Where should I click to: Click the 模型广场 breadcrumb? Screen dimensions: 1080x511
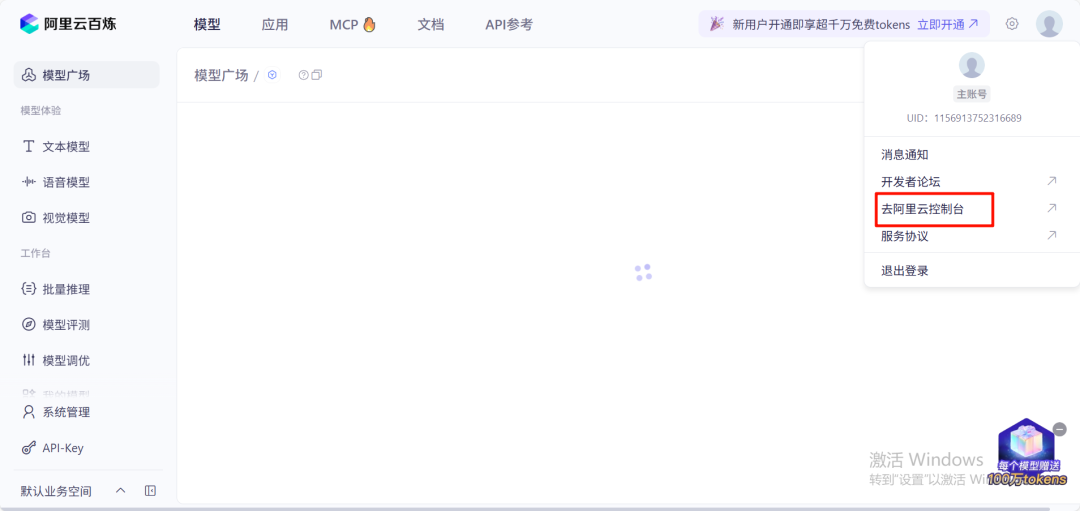click(x=221, y=75)
